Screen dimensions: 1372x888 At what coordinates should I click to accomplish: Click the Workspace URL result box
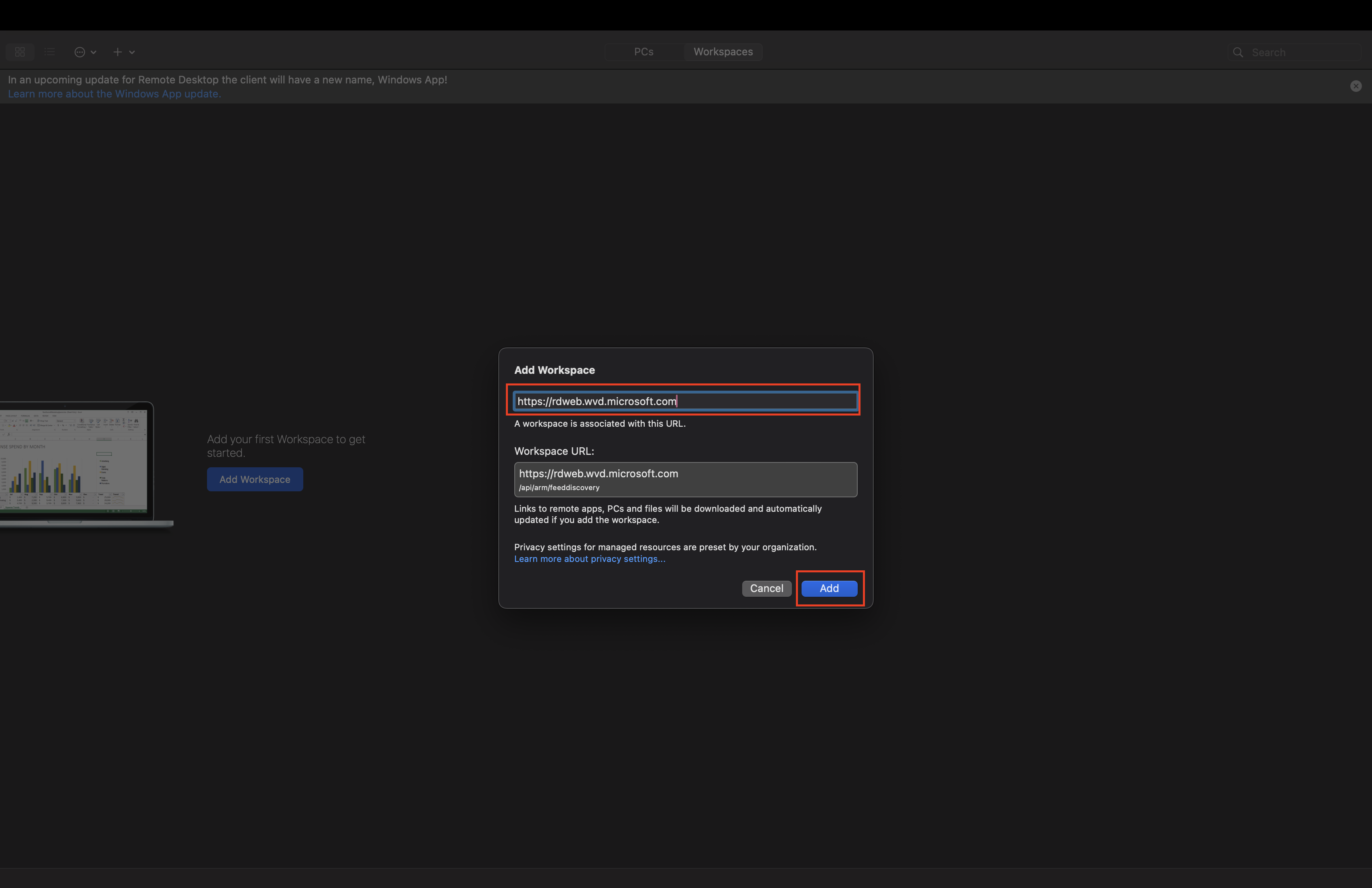686,479
